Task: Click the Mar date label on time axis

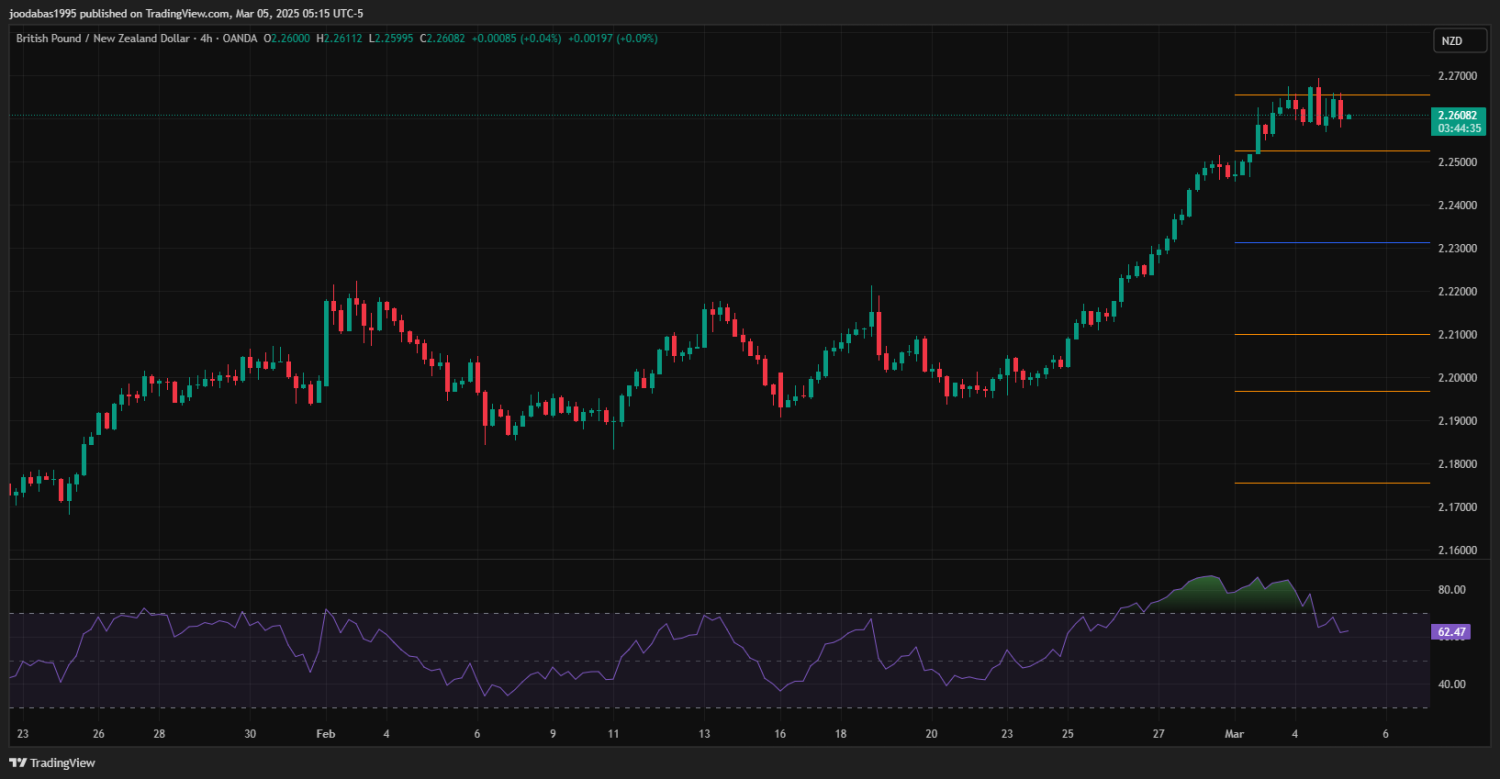Action: click(x=1234, y=734)
